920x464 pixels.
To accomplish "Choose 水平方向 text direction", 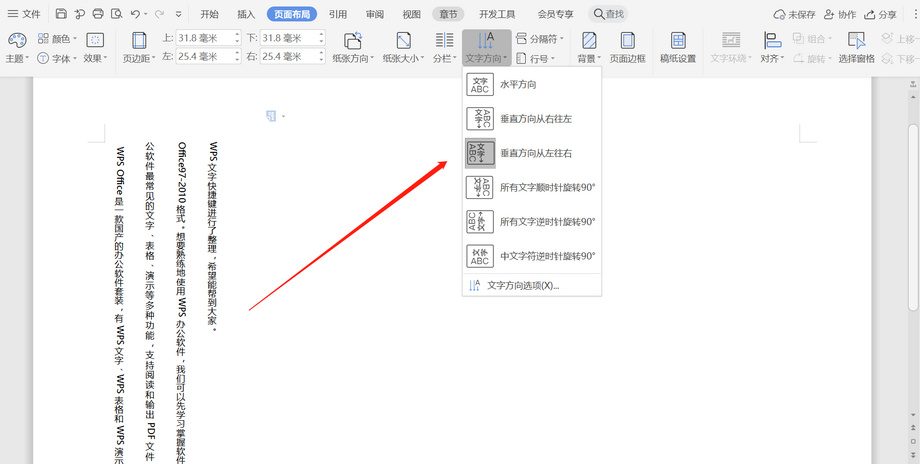I will pos(532,84).
